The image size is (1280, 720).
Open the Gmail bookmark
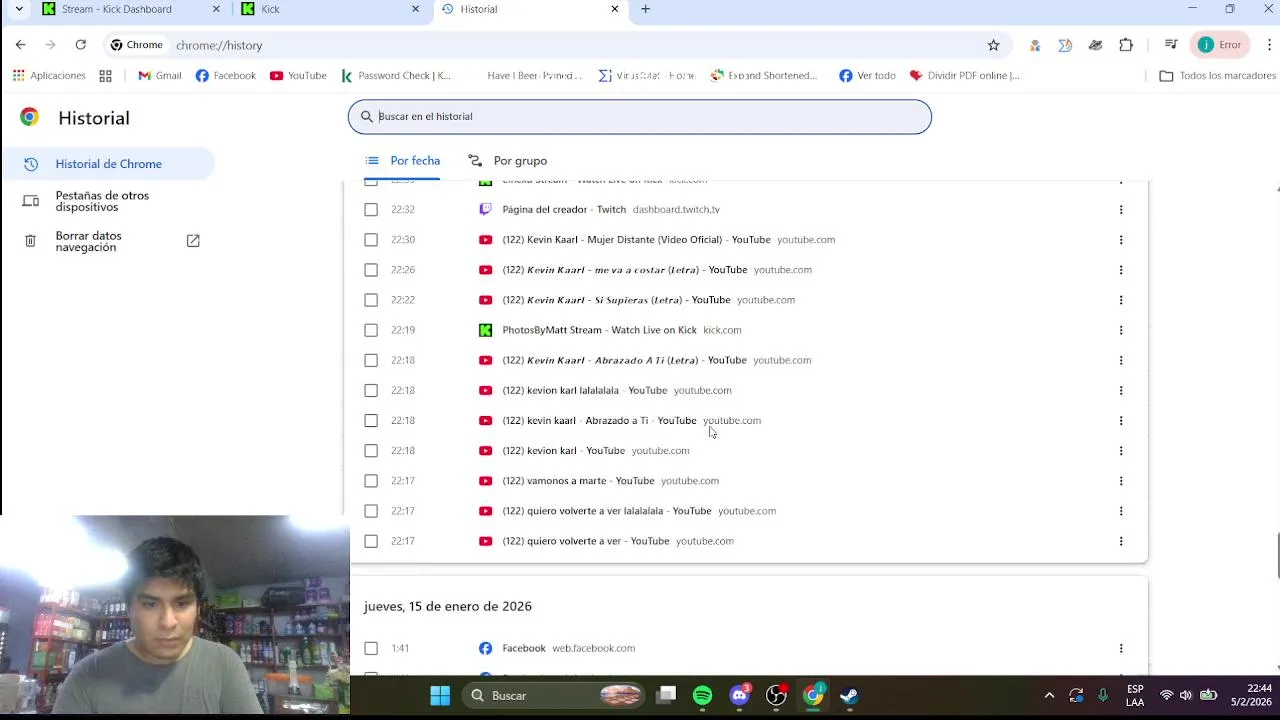[160, 76]
